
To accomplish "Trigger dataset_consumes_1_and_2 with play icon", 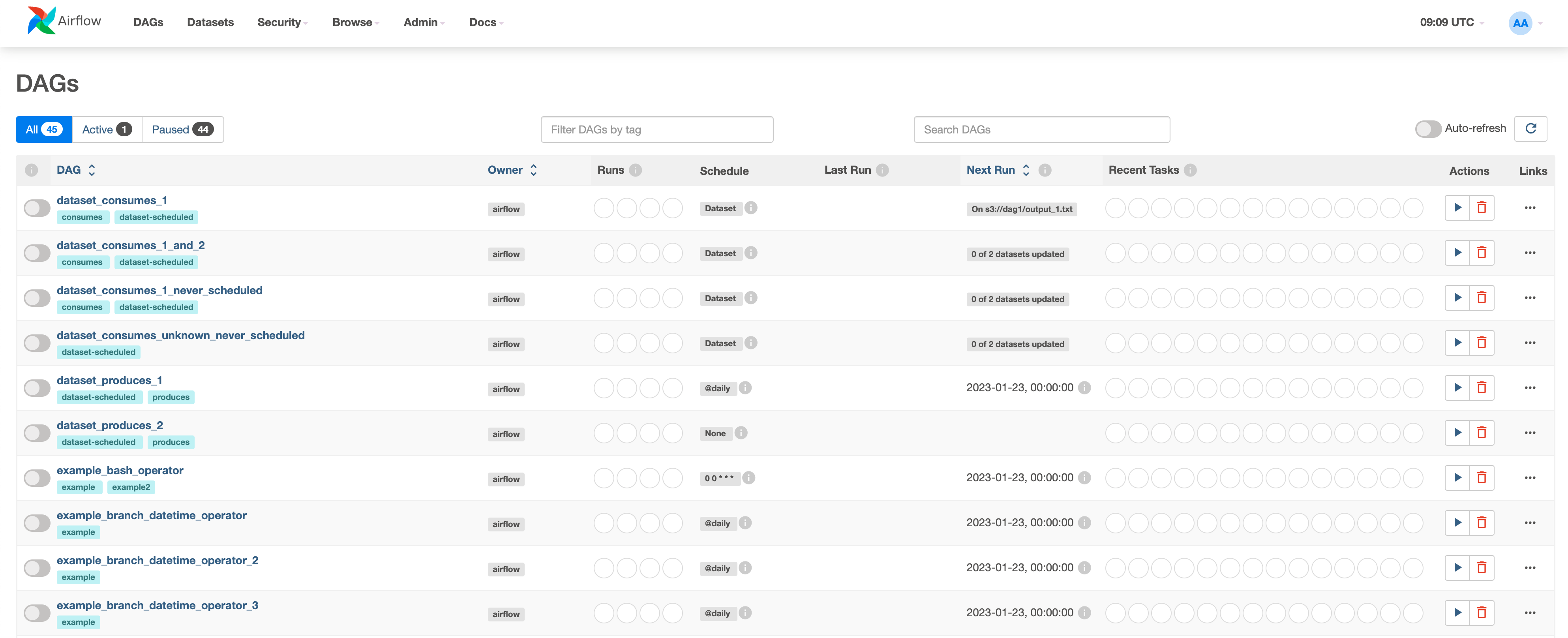I will point(1457,253).
